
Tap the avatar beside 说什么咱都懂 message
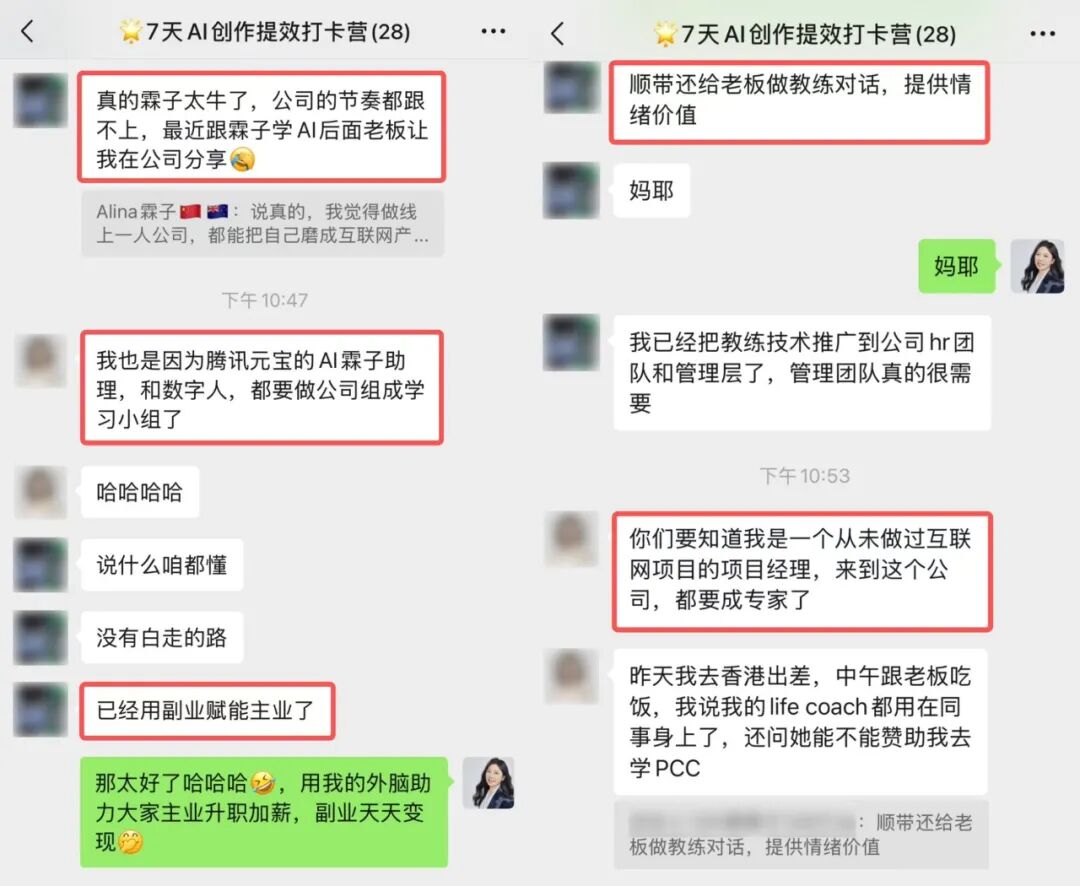click(40, 564)
